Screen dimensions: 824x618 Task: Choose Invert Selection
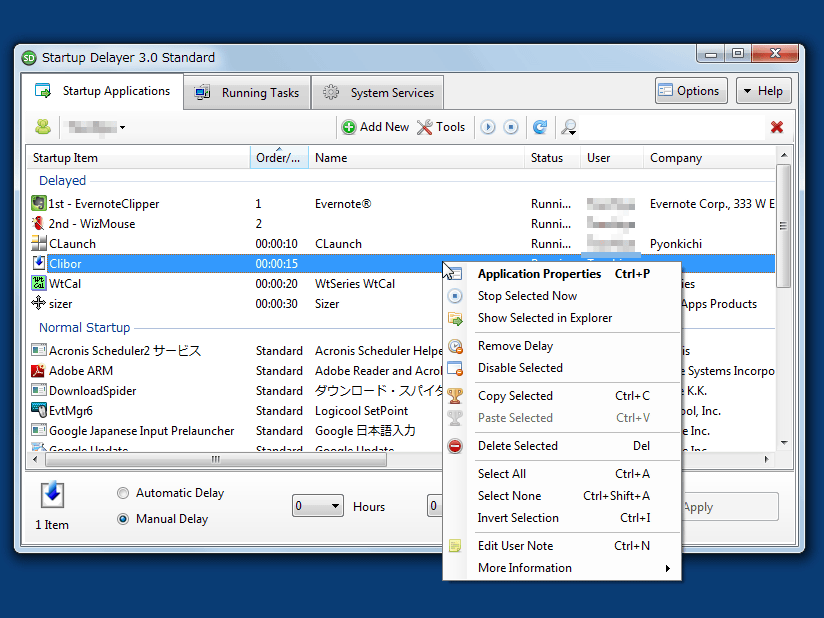point(563,518)
